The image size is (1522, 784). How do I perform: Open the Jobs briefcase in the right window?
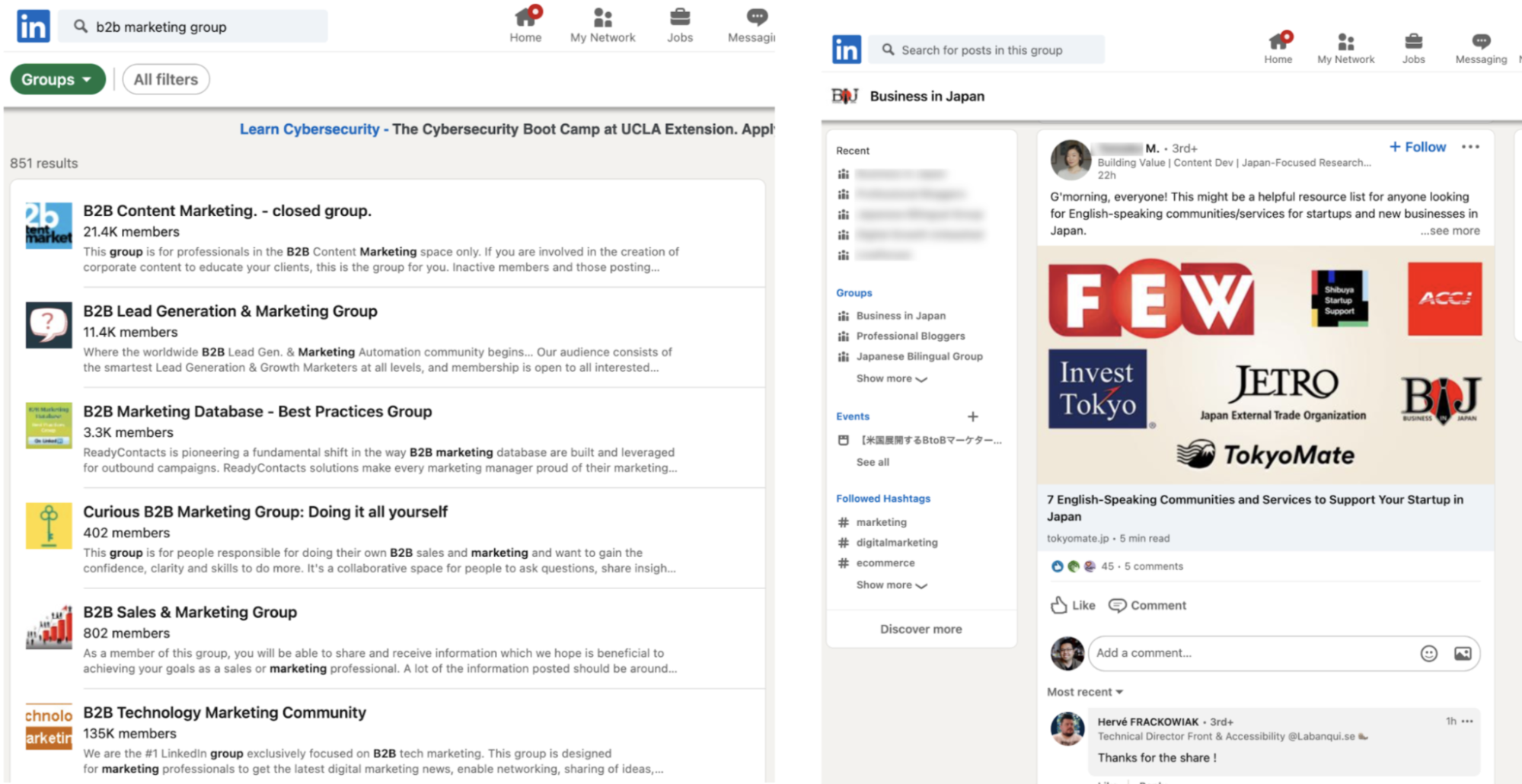(x=1414, y=41)
